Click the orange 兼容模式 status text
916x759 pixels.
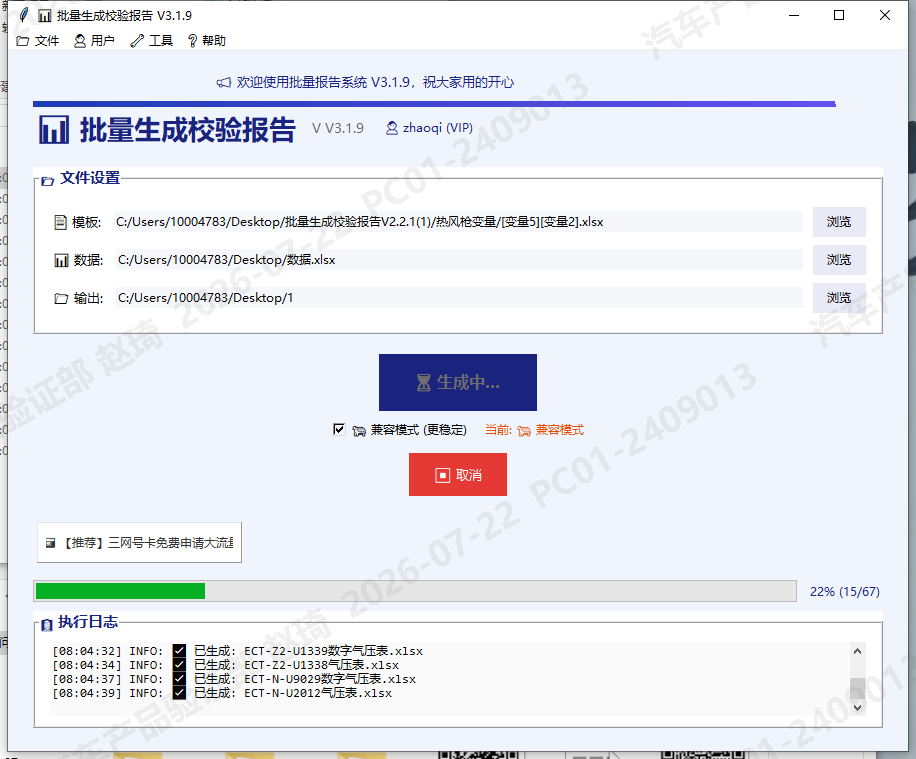[x=560, y=430]
